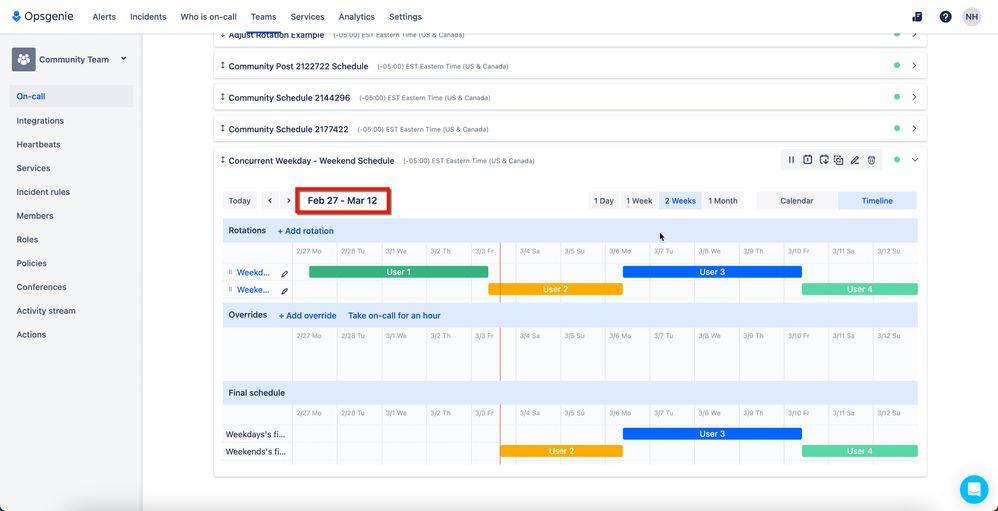Click reorder handle of Community Schedule 2177422

point(223,129)
